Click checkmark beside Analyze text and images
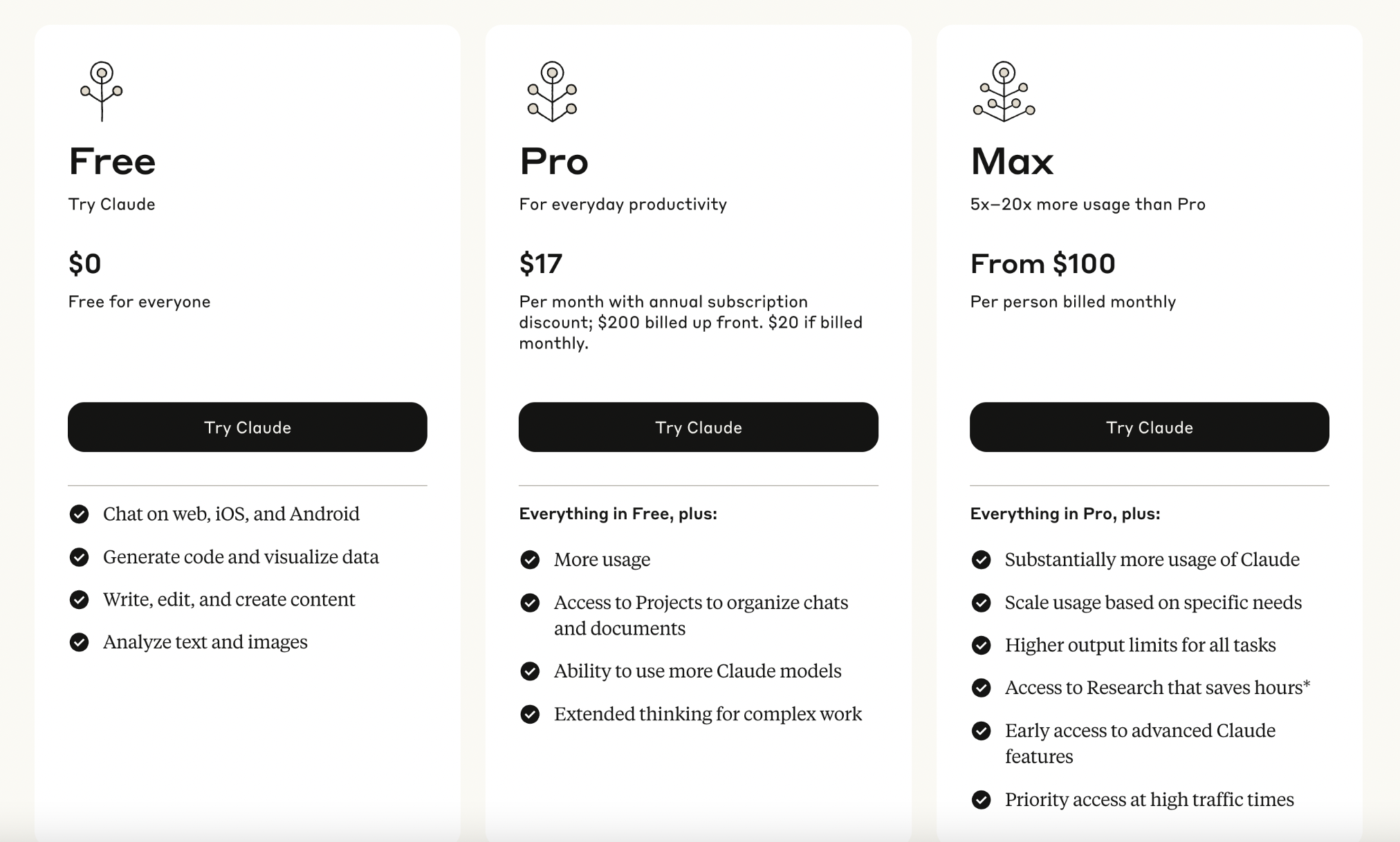Image resolution: width=1400 pixels, height=842 pixels. [x=80, y=642]
